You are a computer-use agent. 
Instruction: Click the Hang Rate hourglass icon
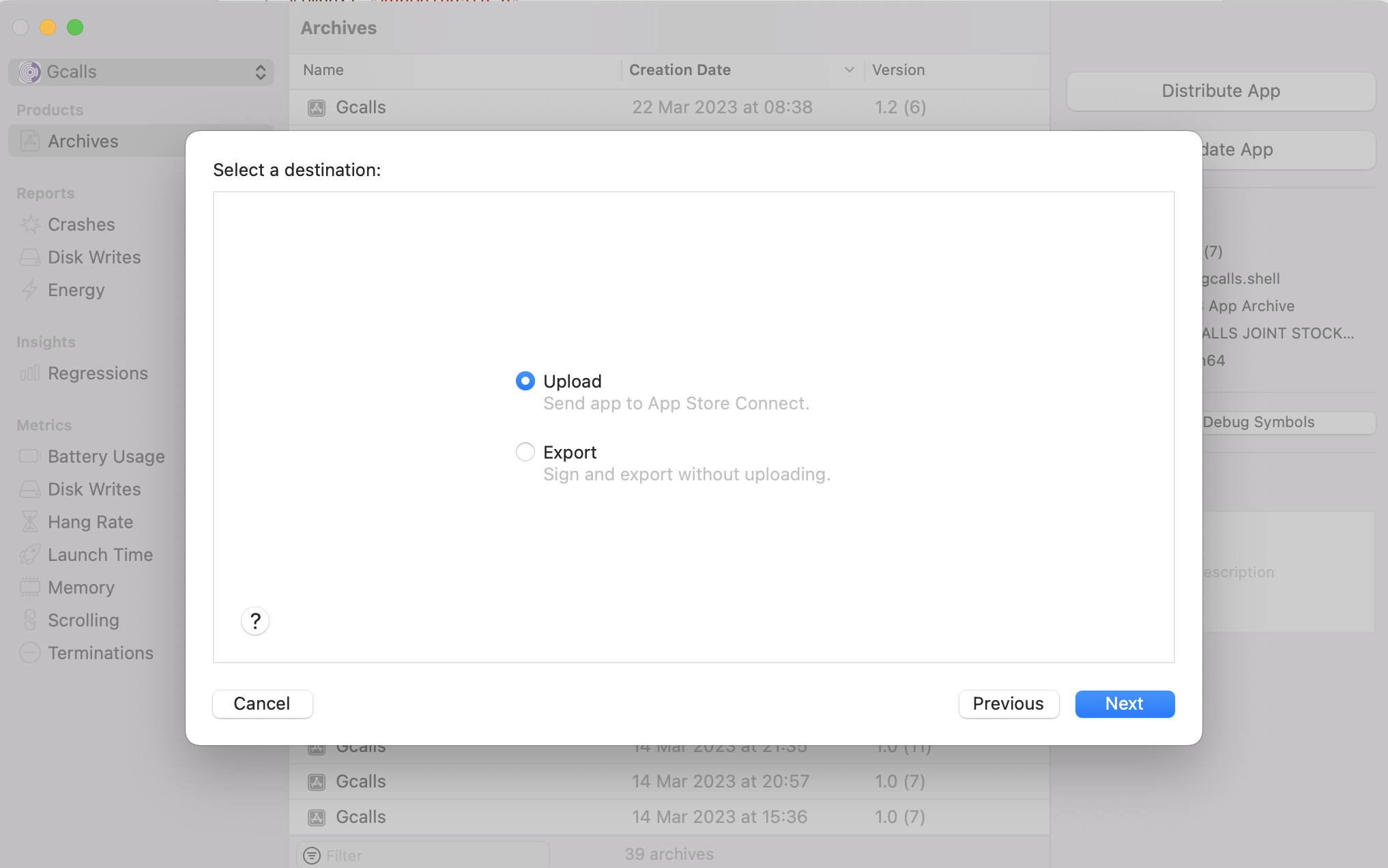coord(30,522)
